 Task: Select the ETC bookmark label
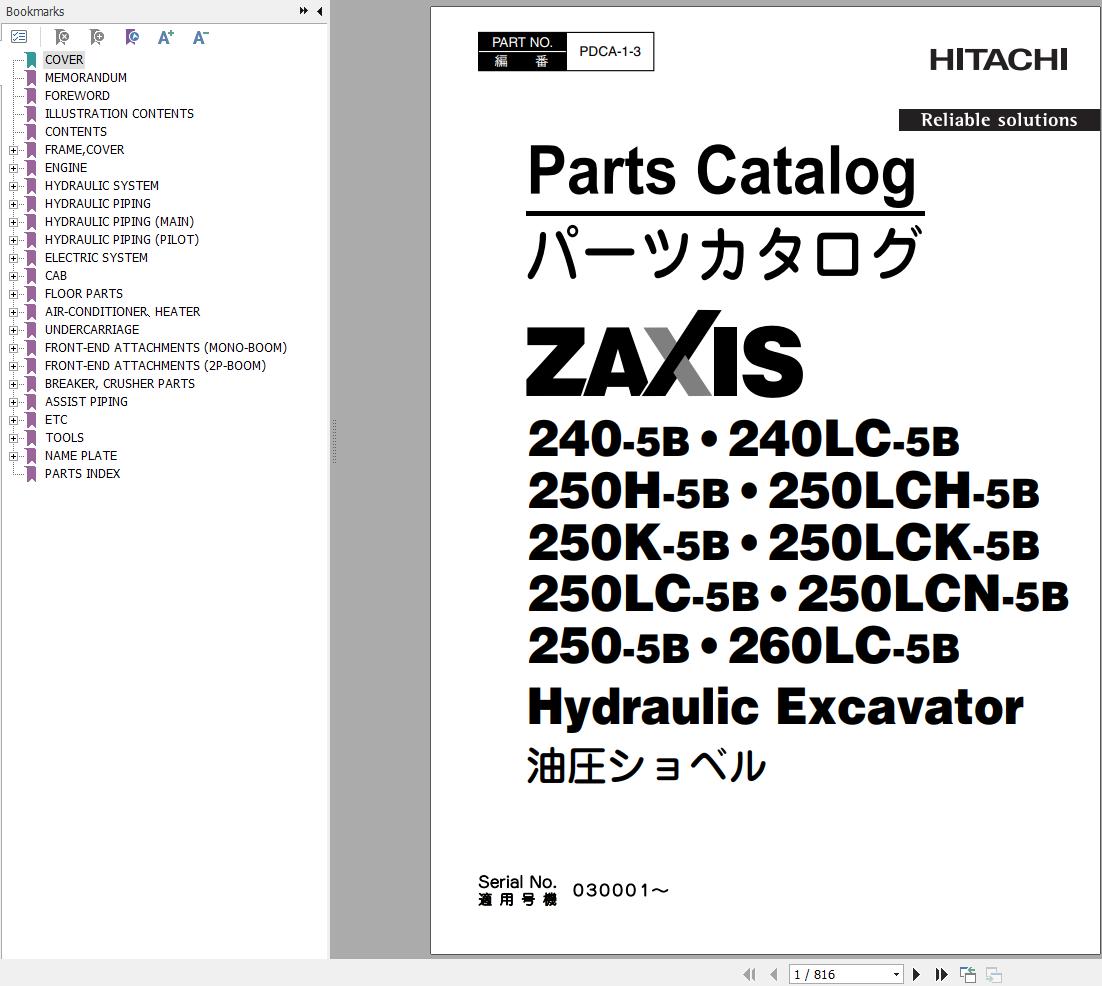pyautogui.click(x=56, y=420)
